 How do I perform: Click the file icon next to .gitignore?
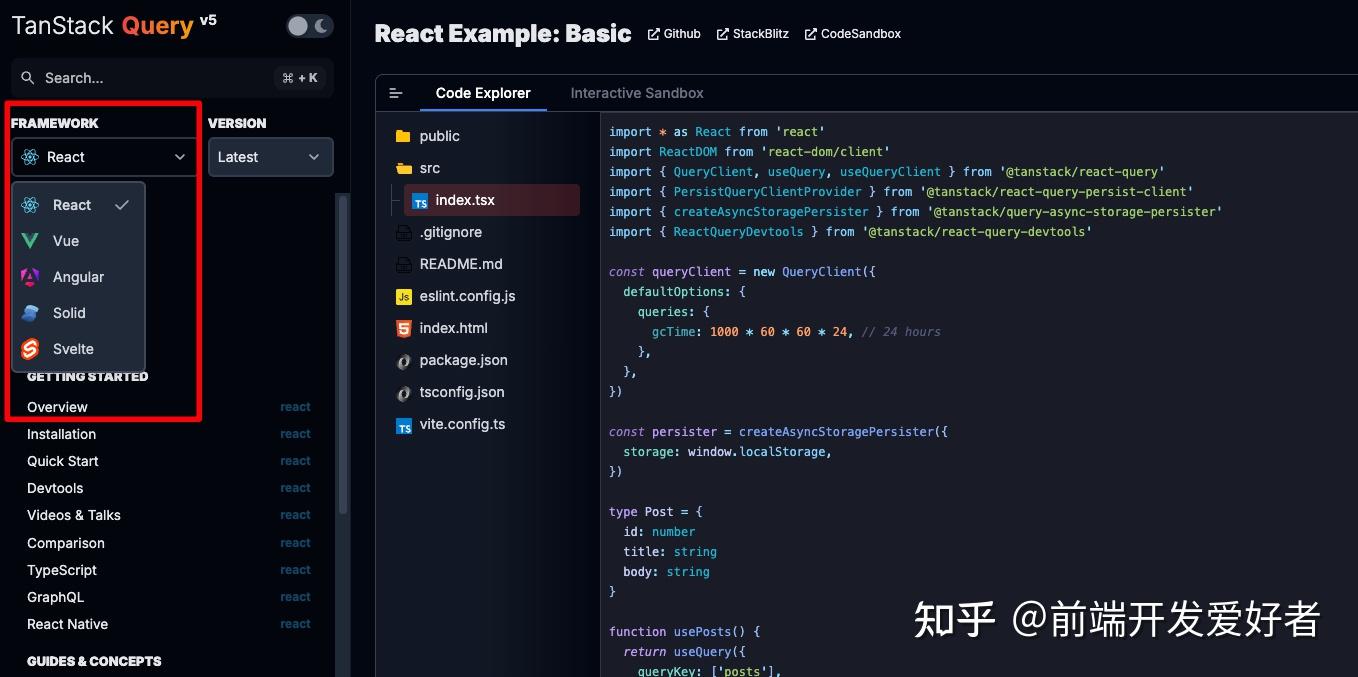point(404,233)
